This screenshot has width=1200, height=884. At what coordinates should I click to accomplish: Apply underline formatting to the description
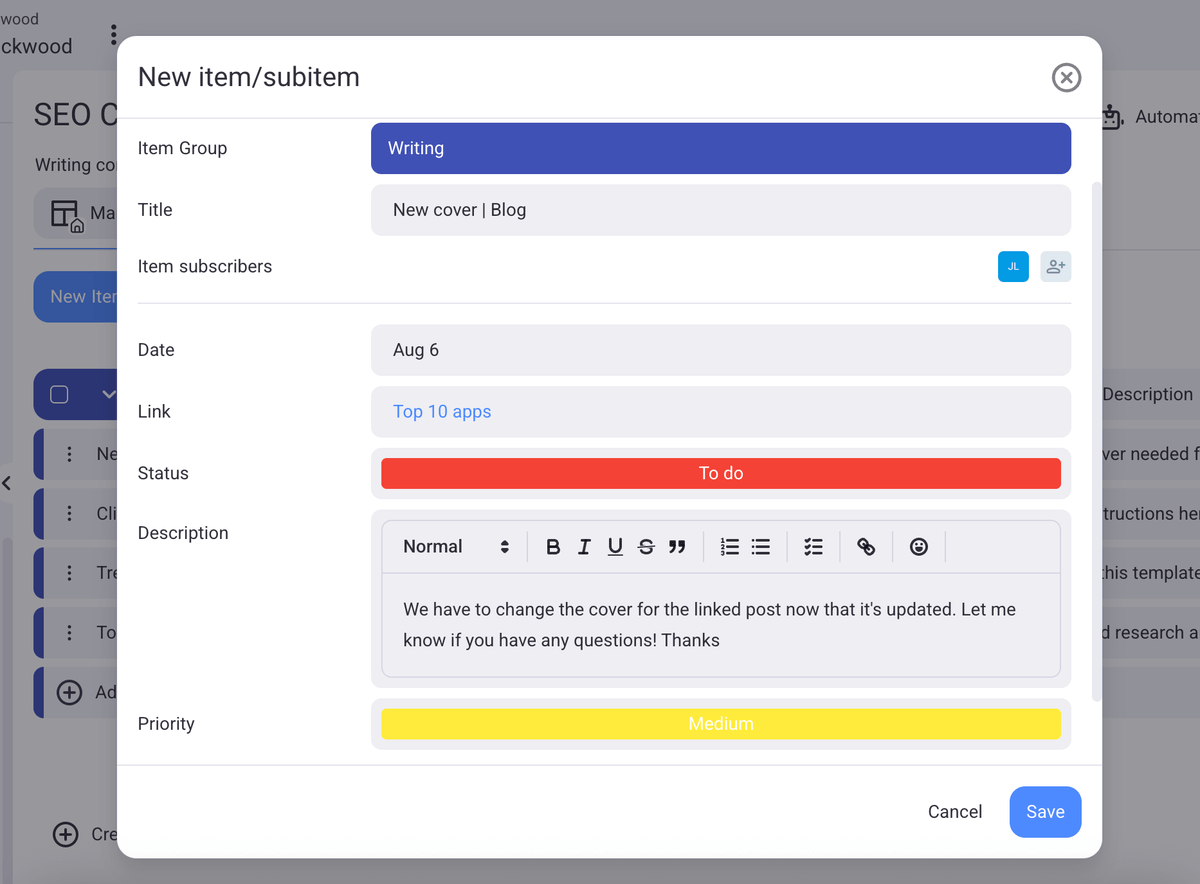(614, 546)
